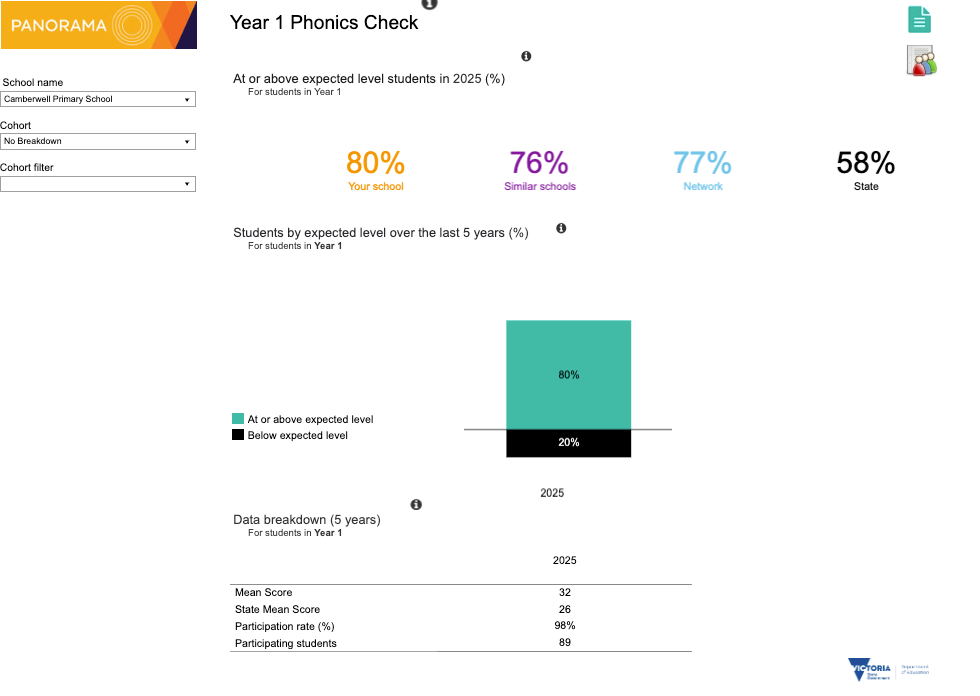Show info for At or above expected level section
This screenshot has height=696, width=980.
point(526,57)
